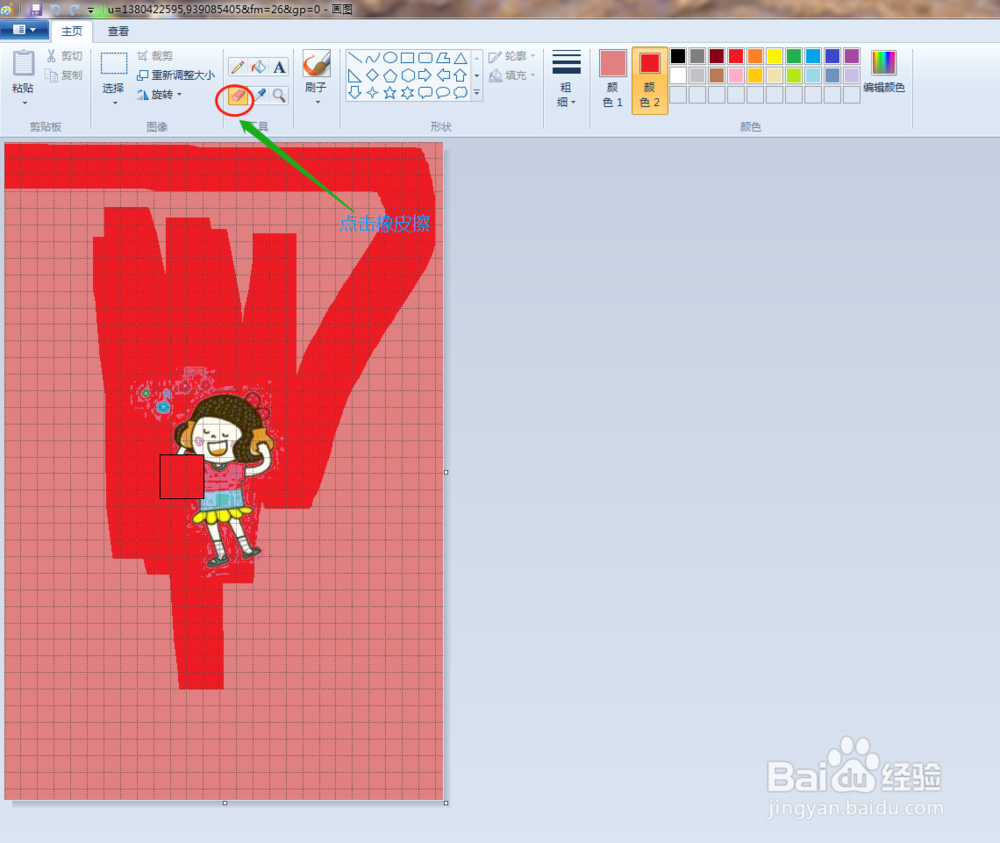Choose the straight Line shape
This screenshot has width=1000, height=843.
tap(355, 58)
